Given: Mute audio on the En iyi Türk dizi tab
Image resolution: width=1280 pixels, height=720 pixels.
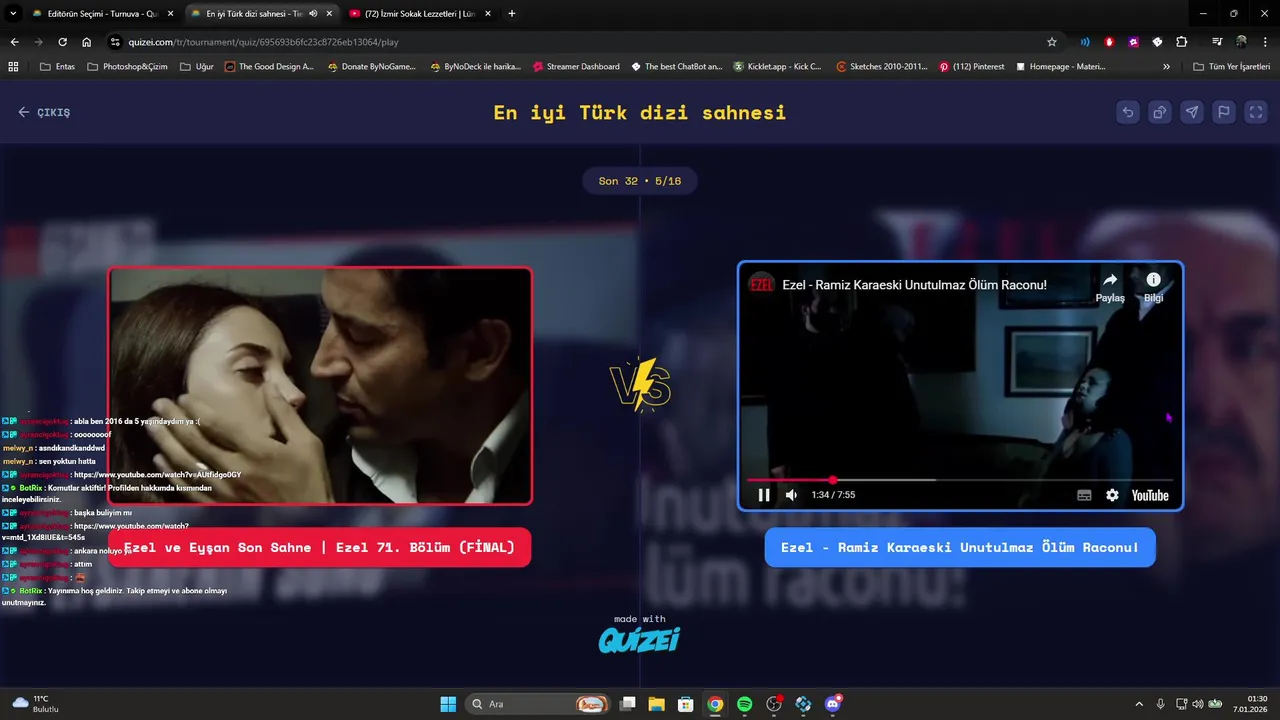Looking at the screenshot, I should 313,14.
